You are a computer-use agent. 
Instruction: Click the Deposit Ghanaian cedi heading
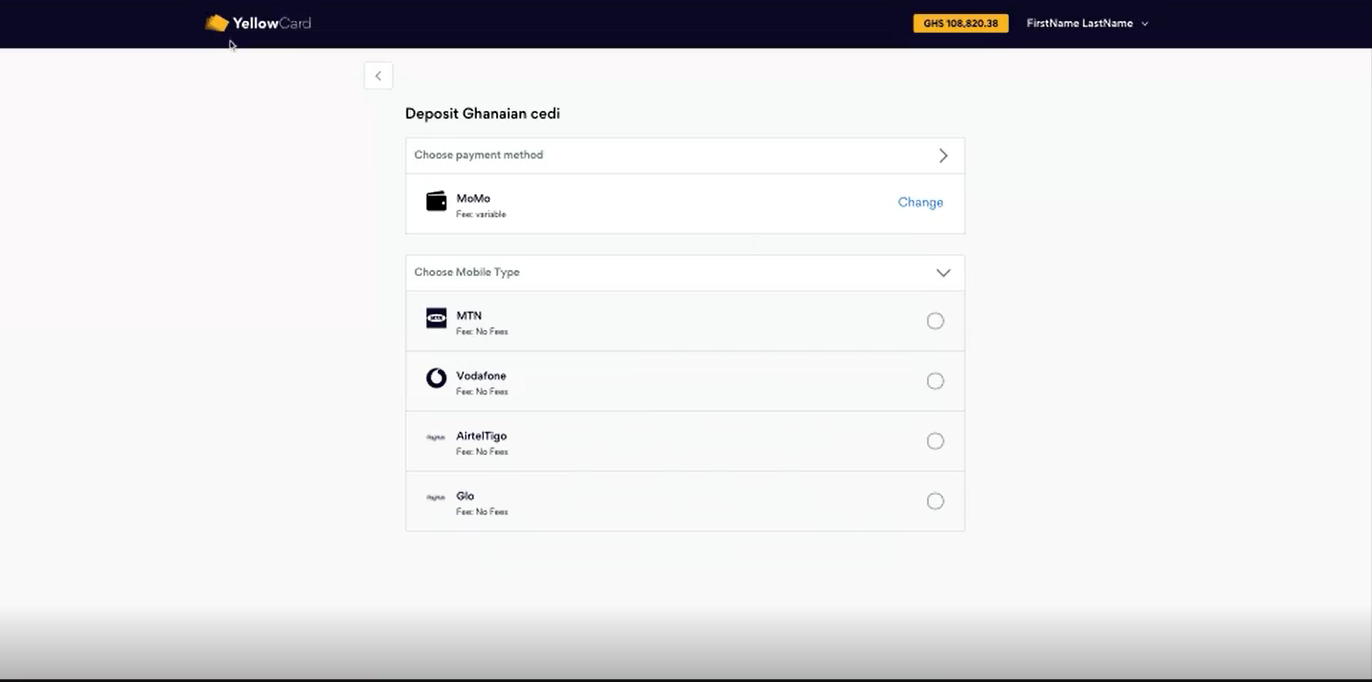(x=482, y=114)
